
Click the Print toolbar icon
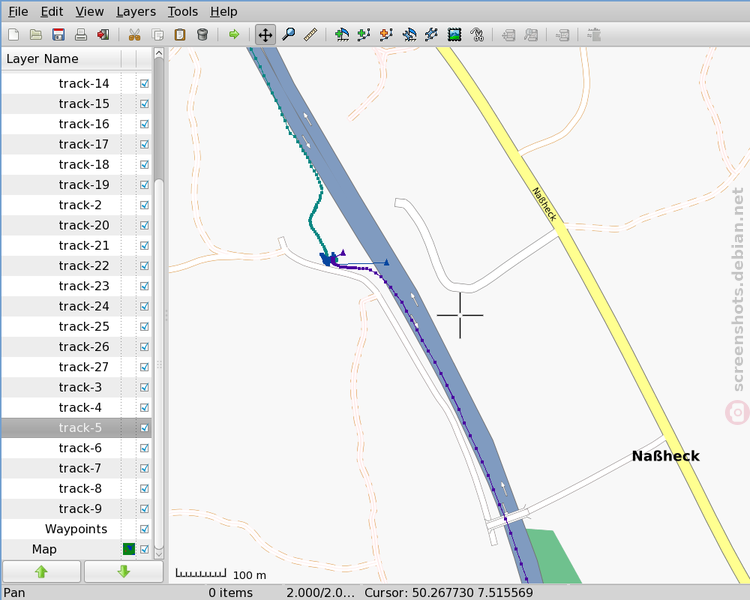[81, 34]
